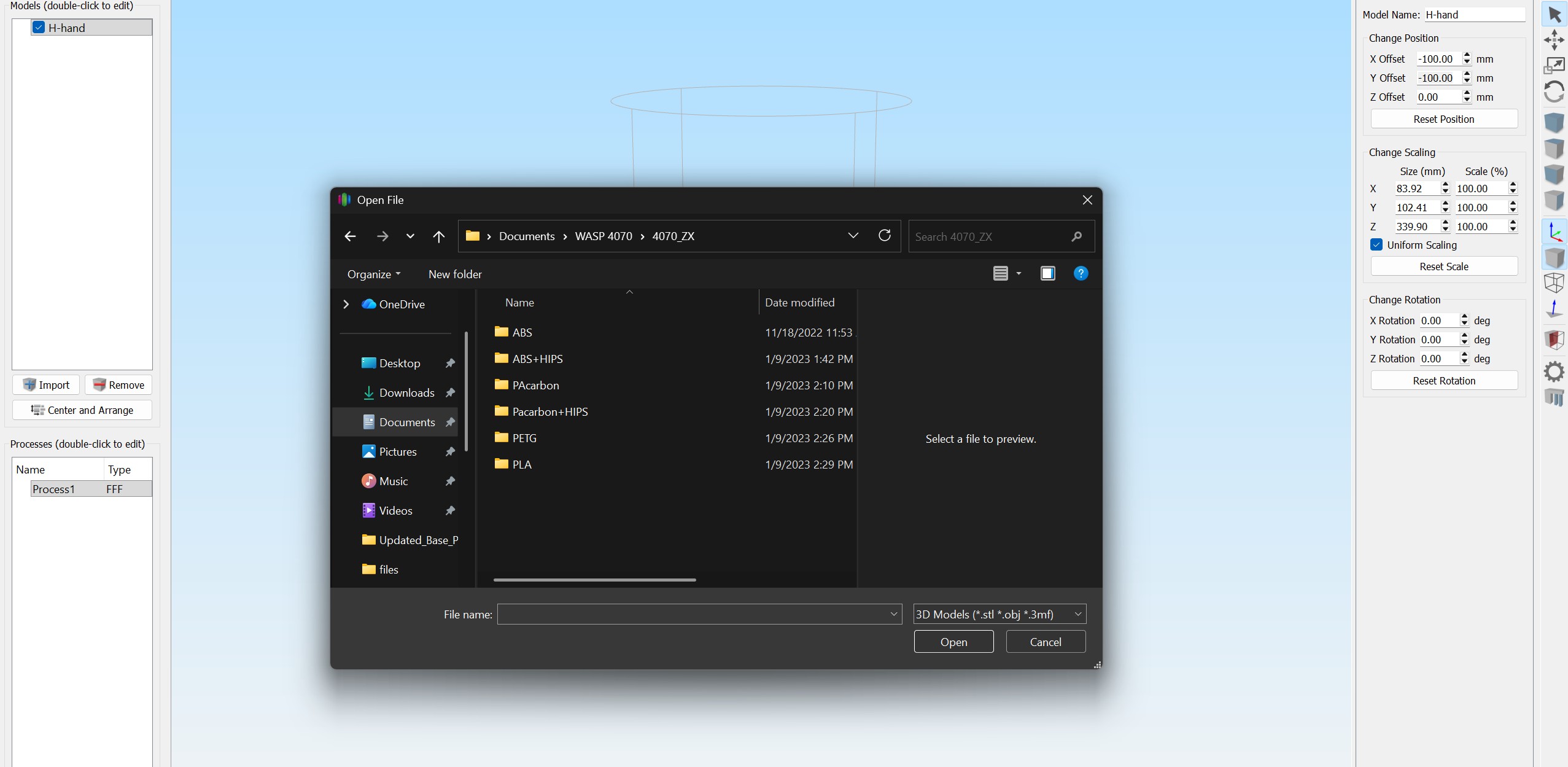Open the Organize dropdown menu
Viewport: 1568px width, 767px height.
[x=374, y=274]
